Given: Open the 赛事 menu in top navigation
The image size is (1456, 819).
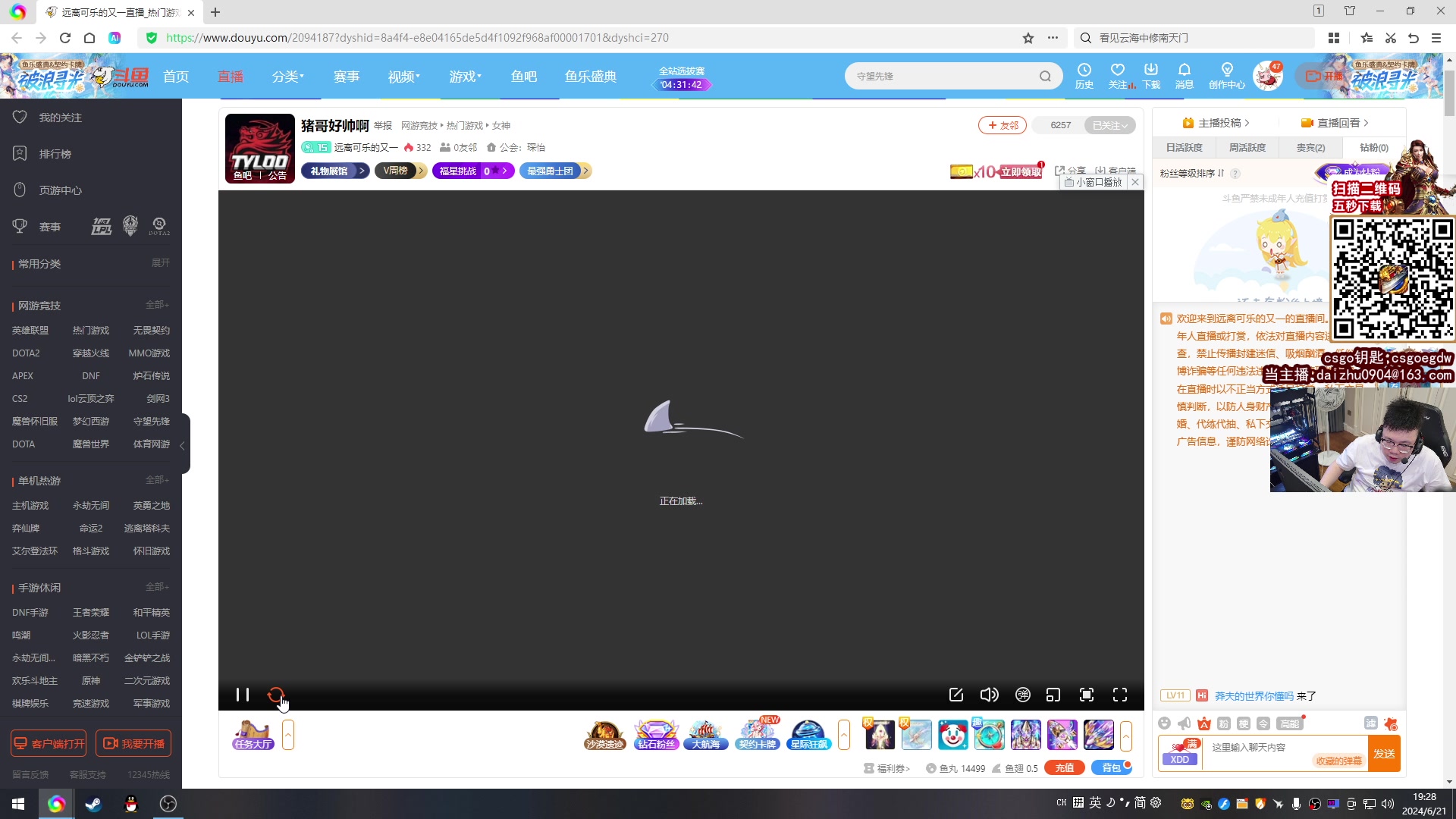Looking at the screenshot, I should 347,77.
